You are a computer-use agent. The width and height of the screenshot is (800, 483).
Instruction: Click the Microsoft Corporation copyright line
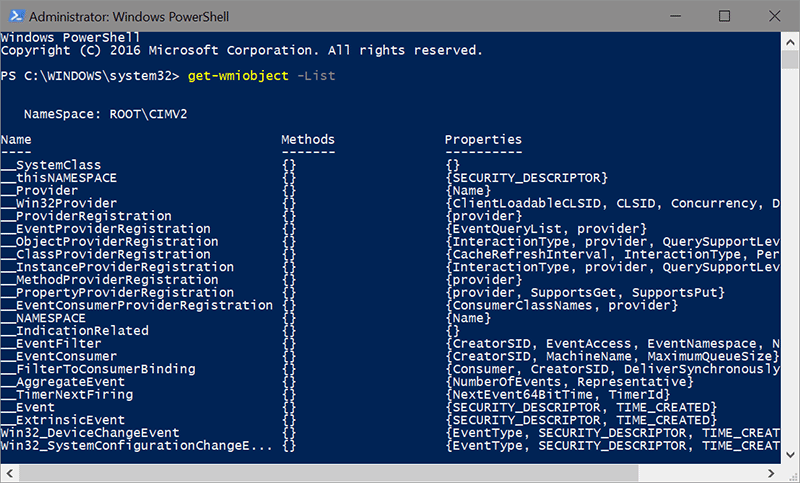point(240,50)
